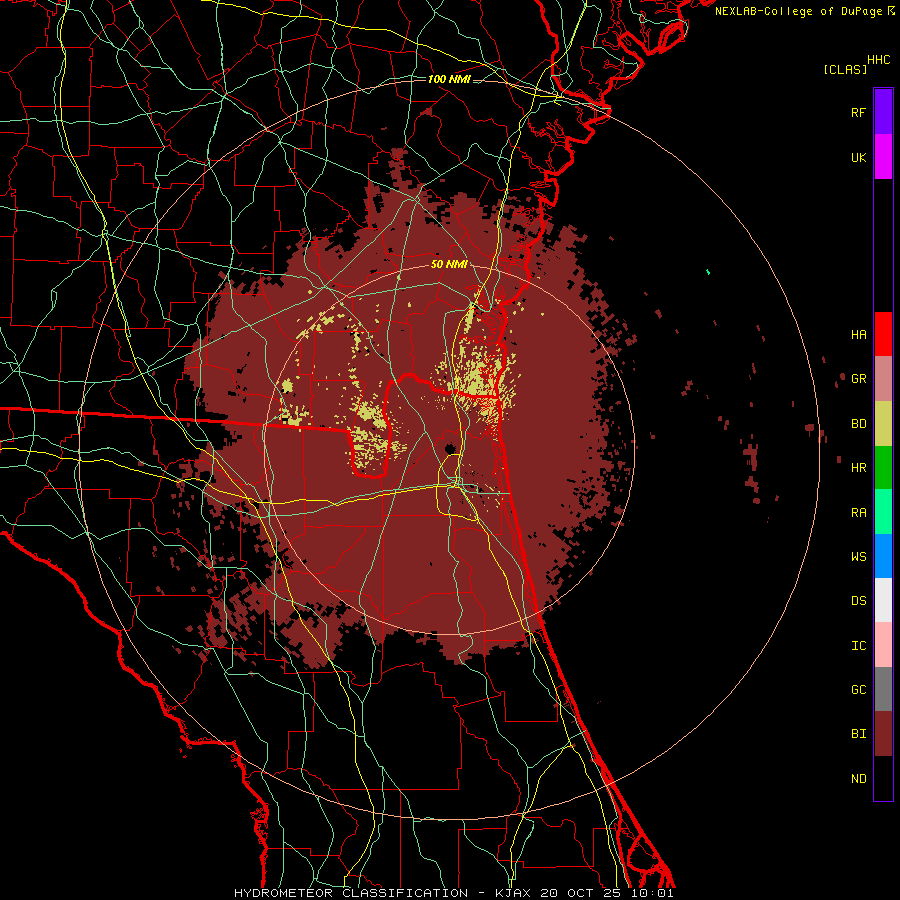Click the HA red legend swatch
The width and height of the screenshot is (900, 900).
click(883, 334)
